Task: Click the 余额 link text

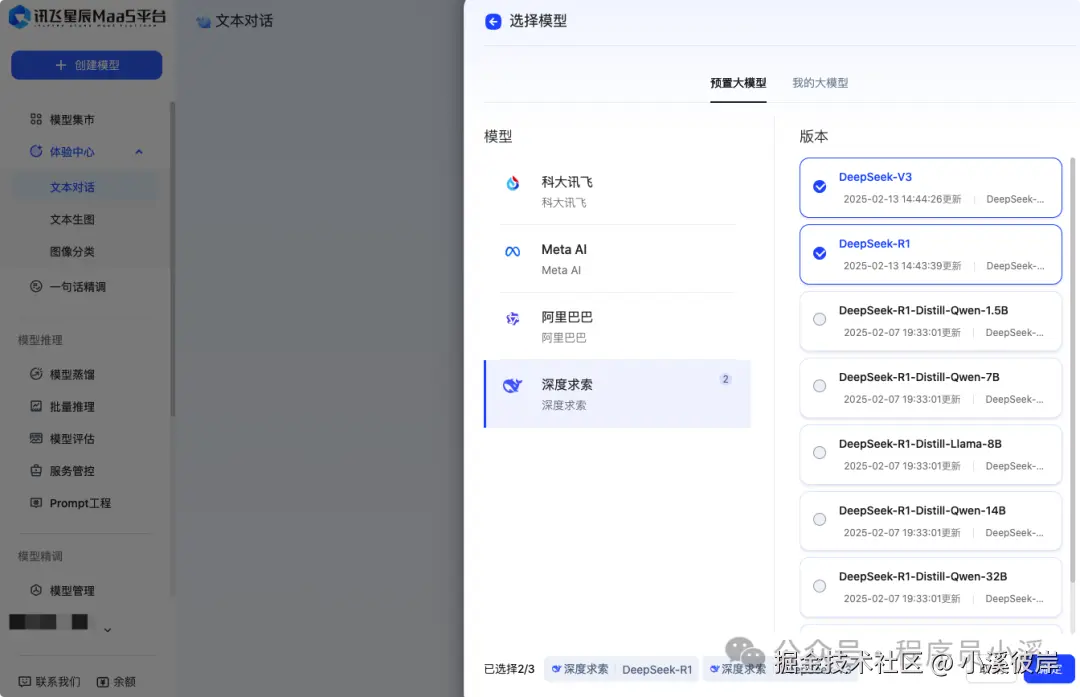Action: pyautogui.click(x=125, y=682)
